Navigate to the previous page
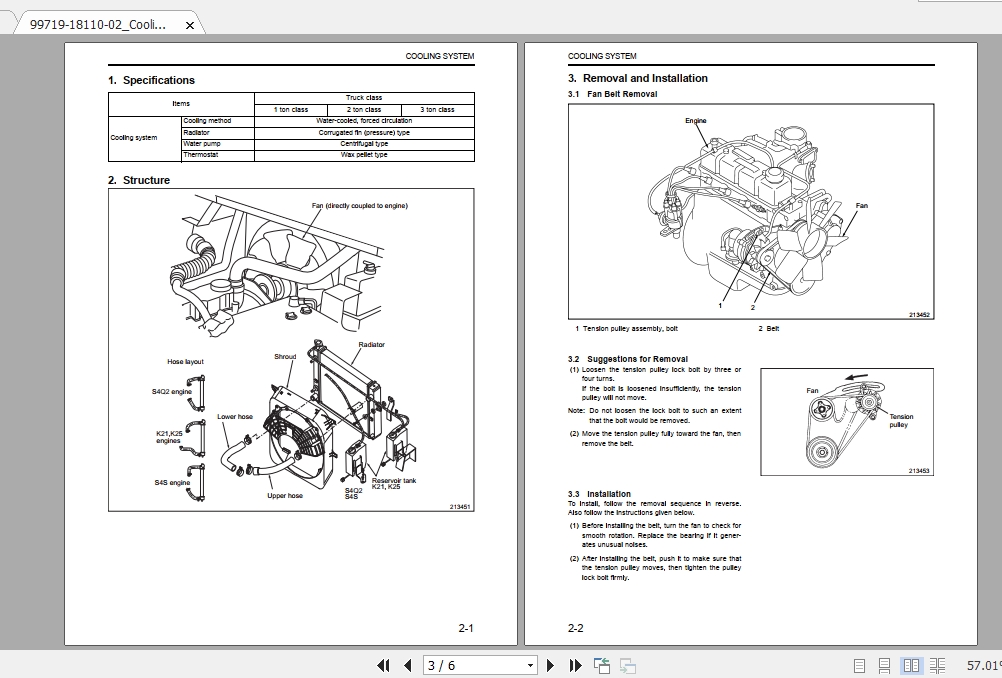 407,665
